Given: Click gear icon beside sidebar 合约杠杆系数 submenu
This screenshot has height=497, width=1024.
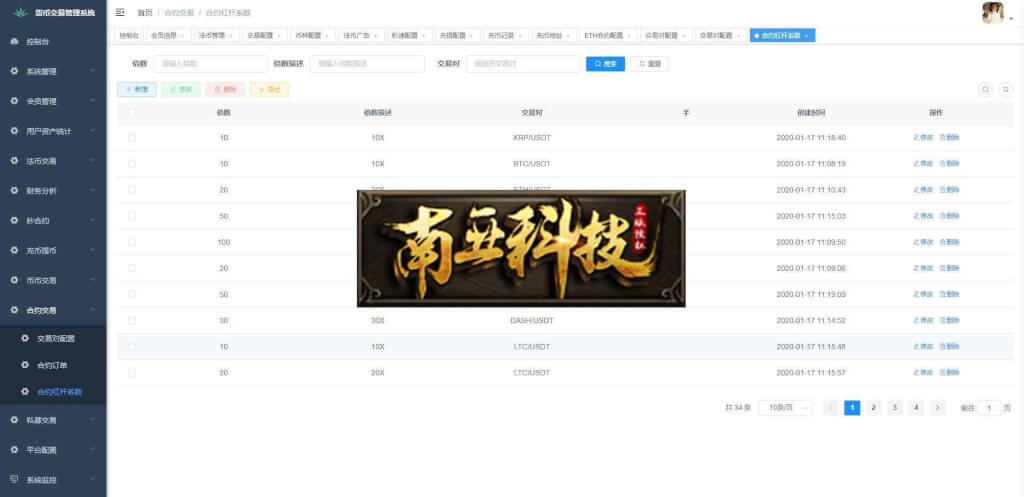Looking at the screenshot, I should [25, 392].
